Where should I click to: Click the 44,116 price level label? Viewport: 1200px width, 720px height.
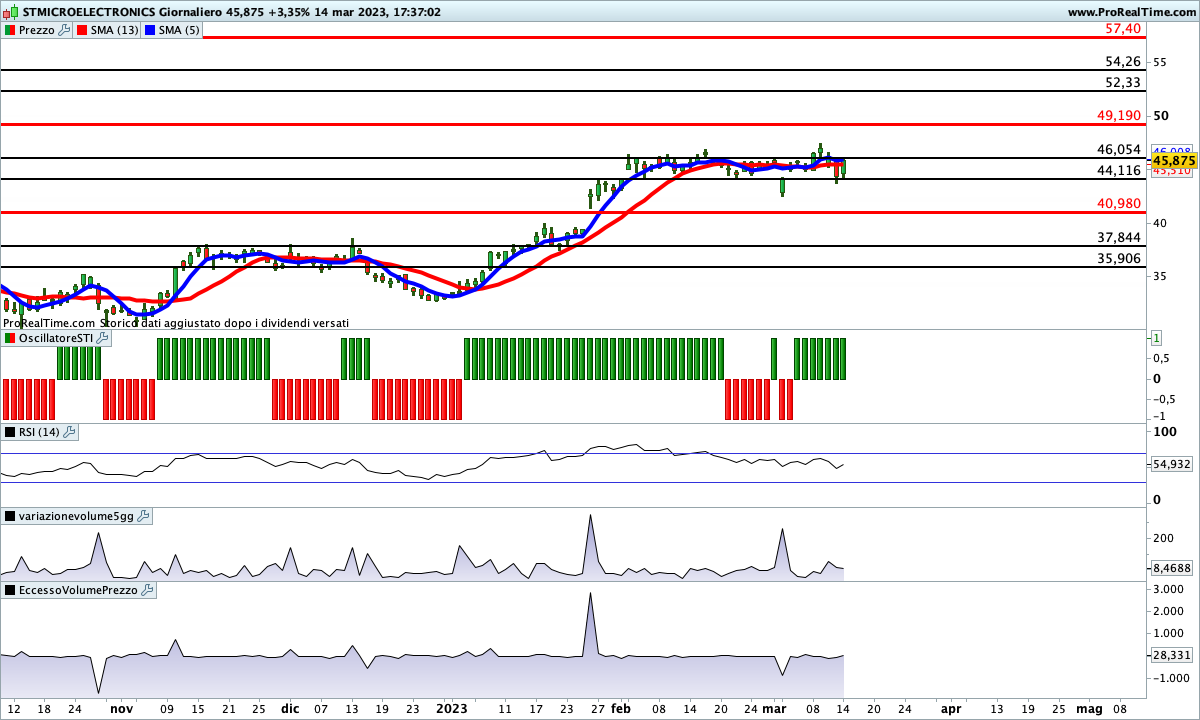(x=1119, y=171)
